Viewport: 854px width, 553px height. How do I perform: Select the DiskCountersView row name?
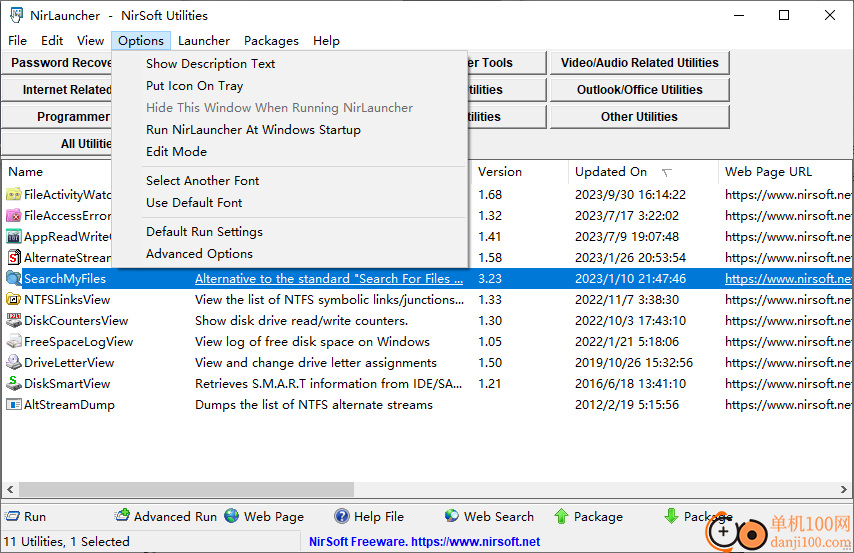click(x=76, y=321)
